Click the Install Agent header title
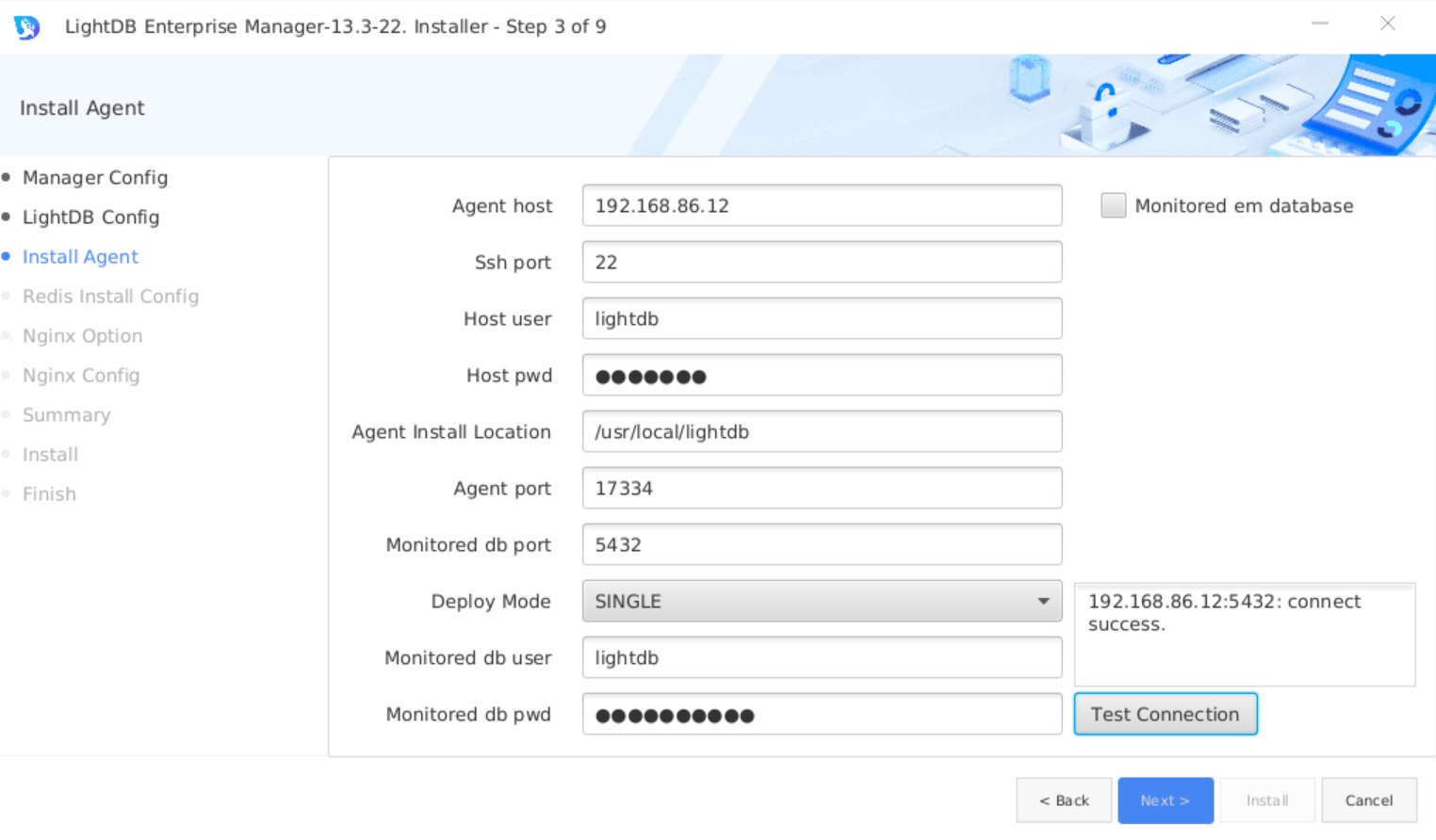This screenshot has width=1436, height=840. pyautogui.click(x=82, y=107)
